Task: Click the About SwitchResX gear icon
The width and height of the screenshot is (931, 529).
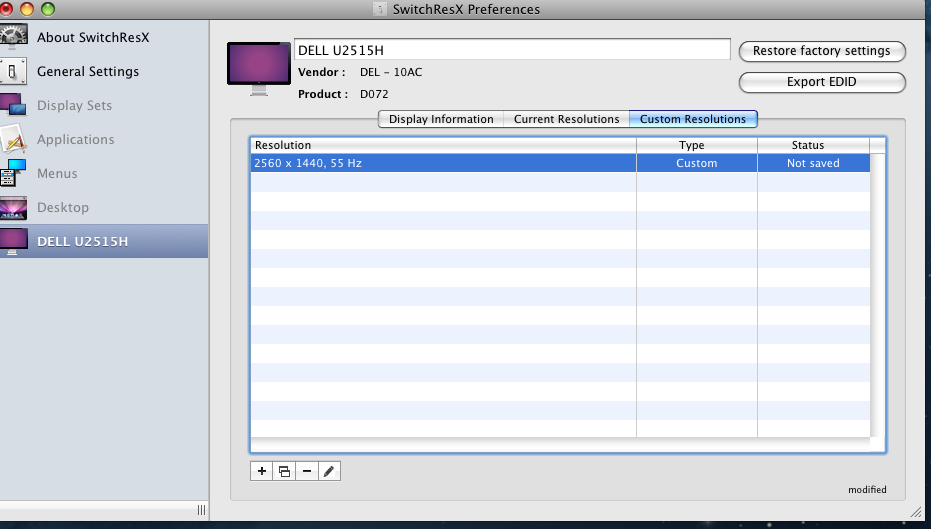Action: (x=13, y=37)
